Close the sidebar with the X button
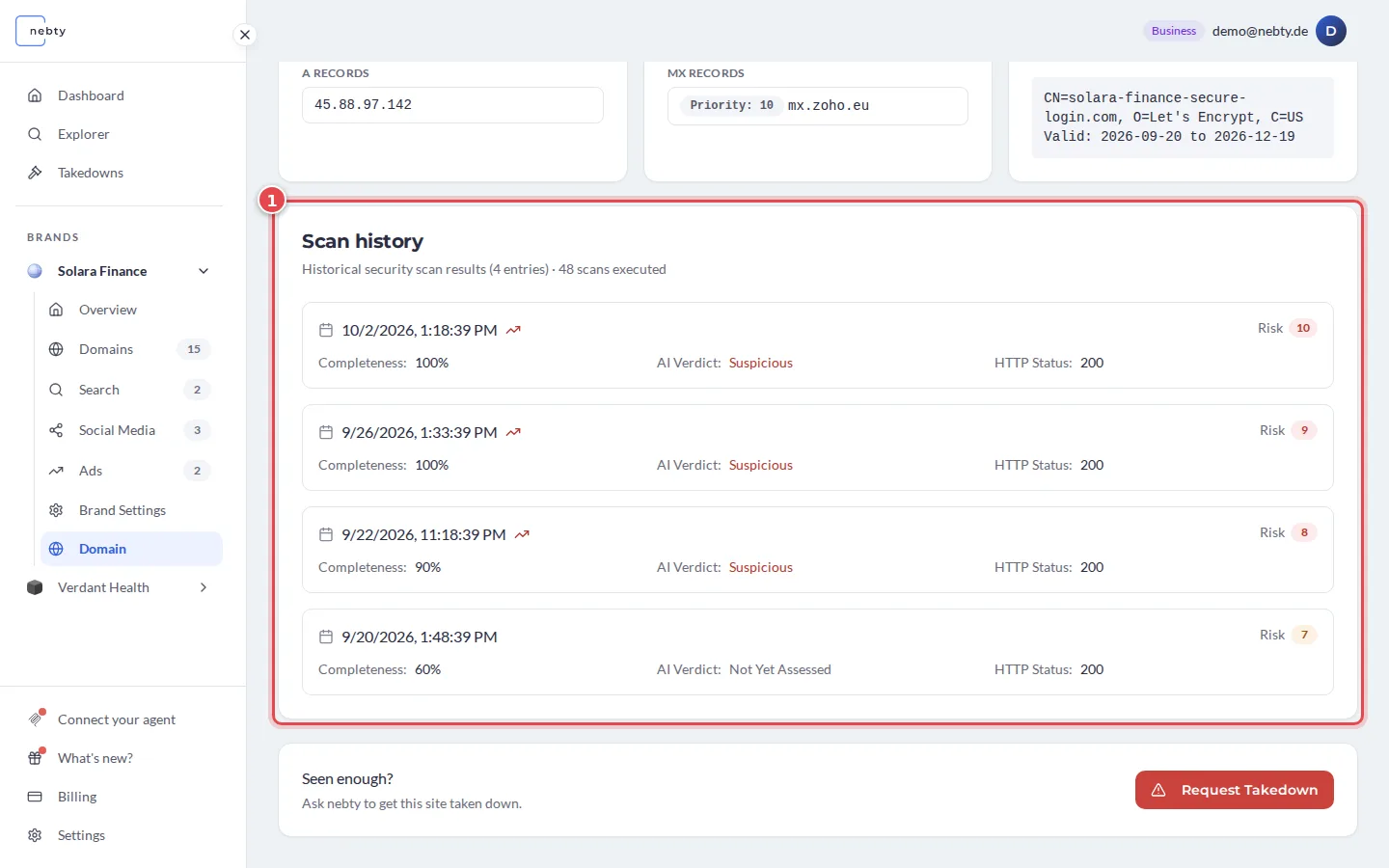The image size is (1389, 868). (245, 35)
